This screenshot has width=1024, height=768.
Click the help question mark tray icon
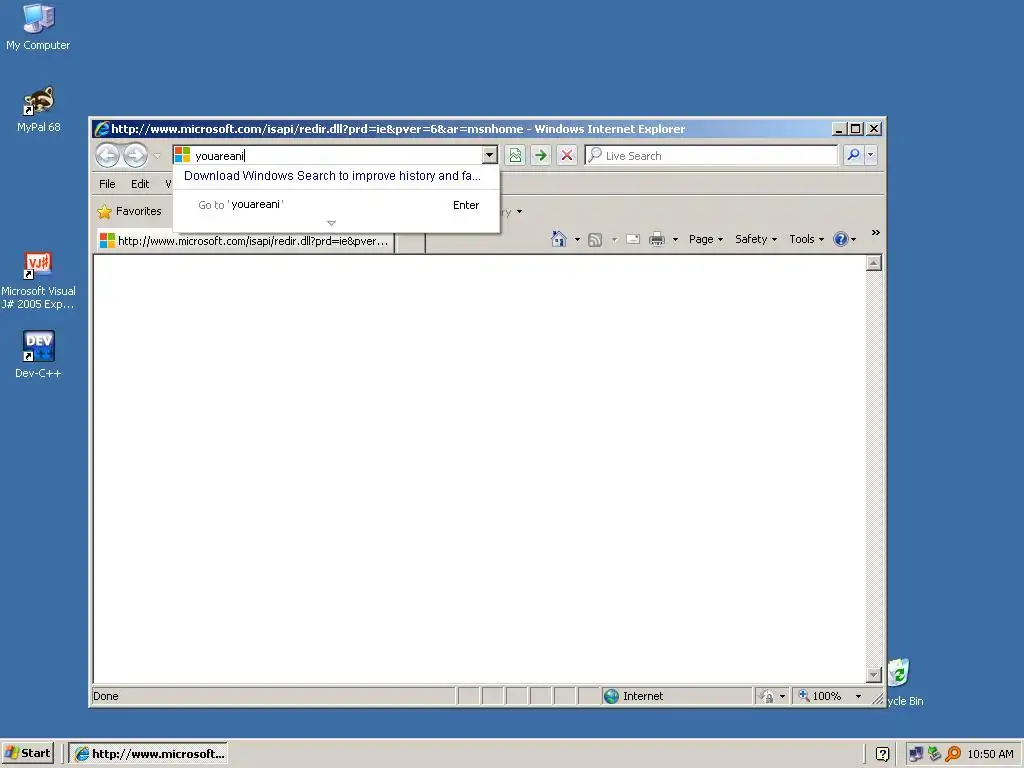[882, 754]
